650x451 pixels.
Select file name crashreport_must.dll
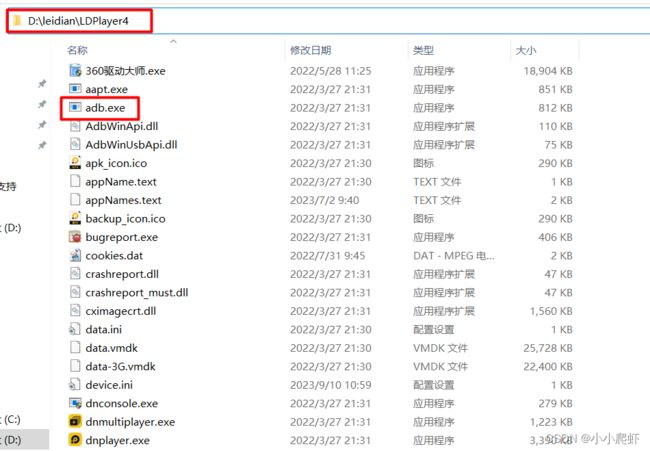click(137, 293)
